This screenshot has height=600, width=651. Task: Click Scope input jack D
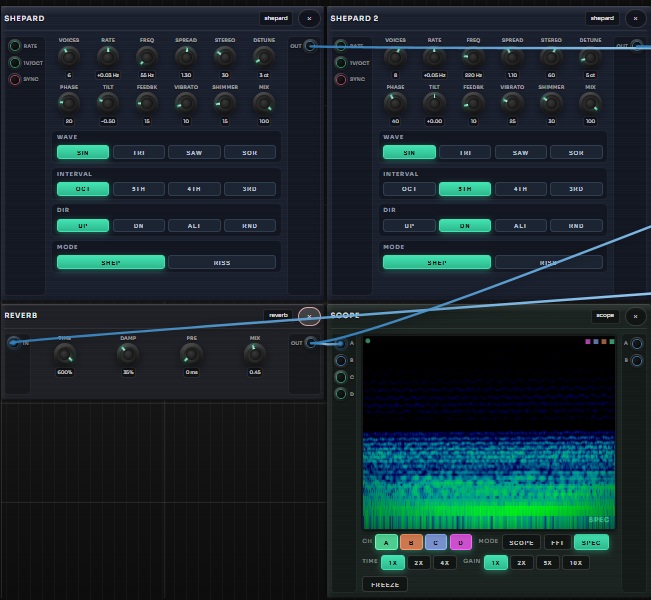340,394
